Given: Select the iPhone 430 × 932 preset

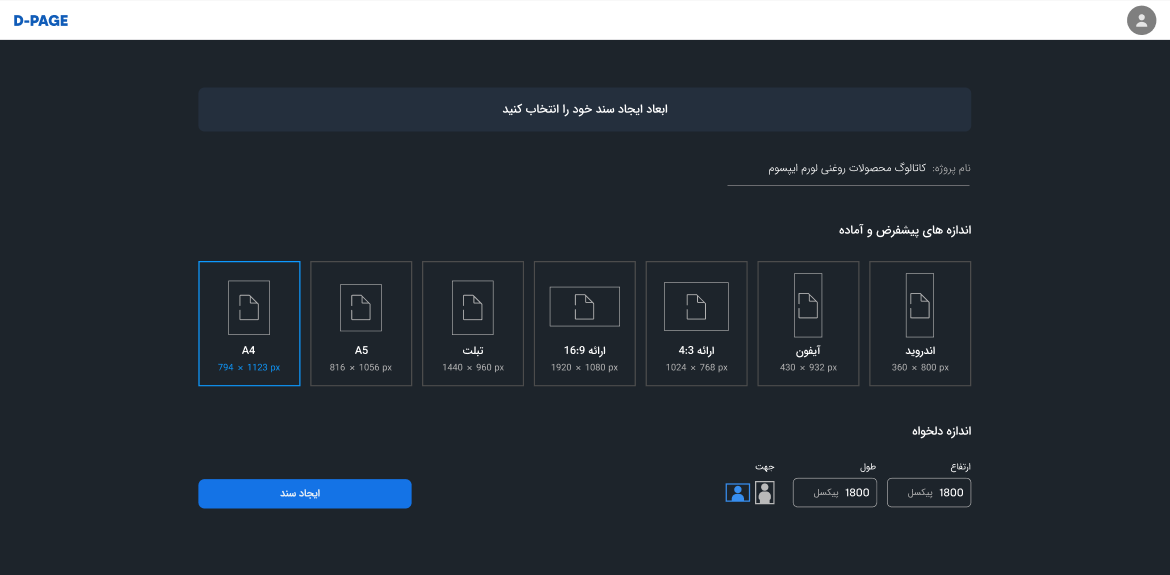Looking at the screenshot, I should pyautogui.click(x=808, y=323).
